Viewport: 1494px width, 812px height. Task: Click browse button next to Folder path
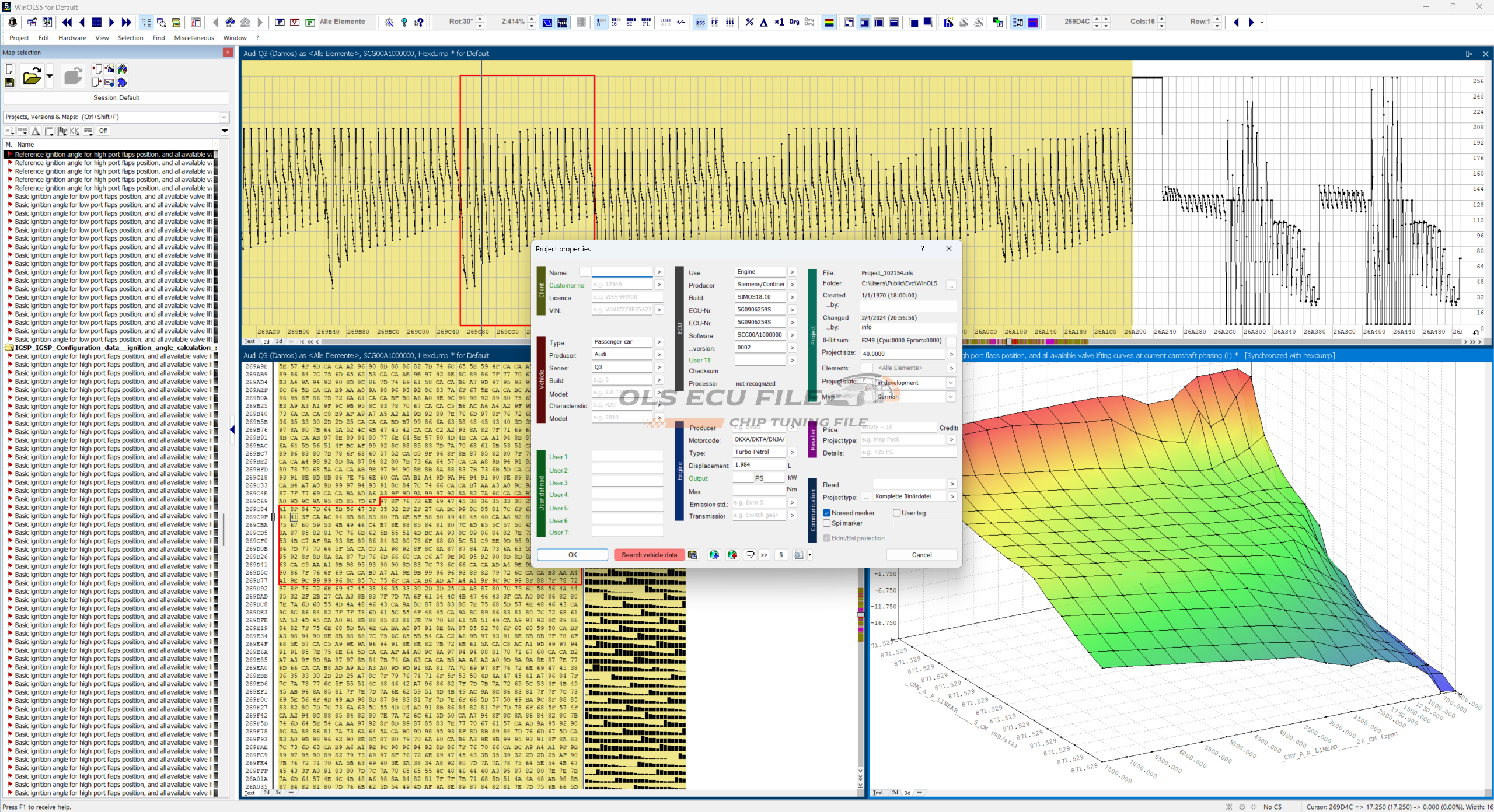click(x=951, y=285)
